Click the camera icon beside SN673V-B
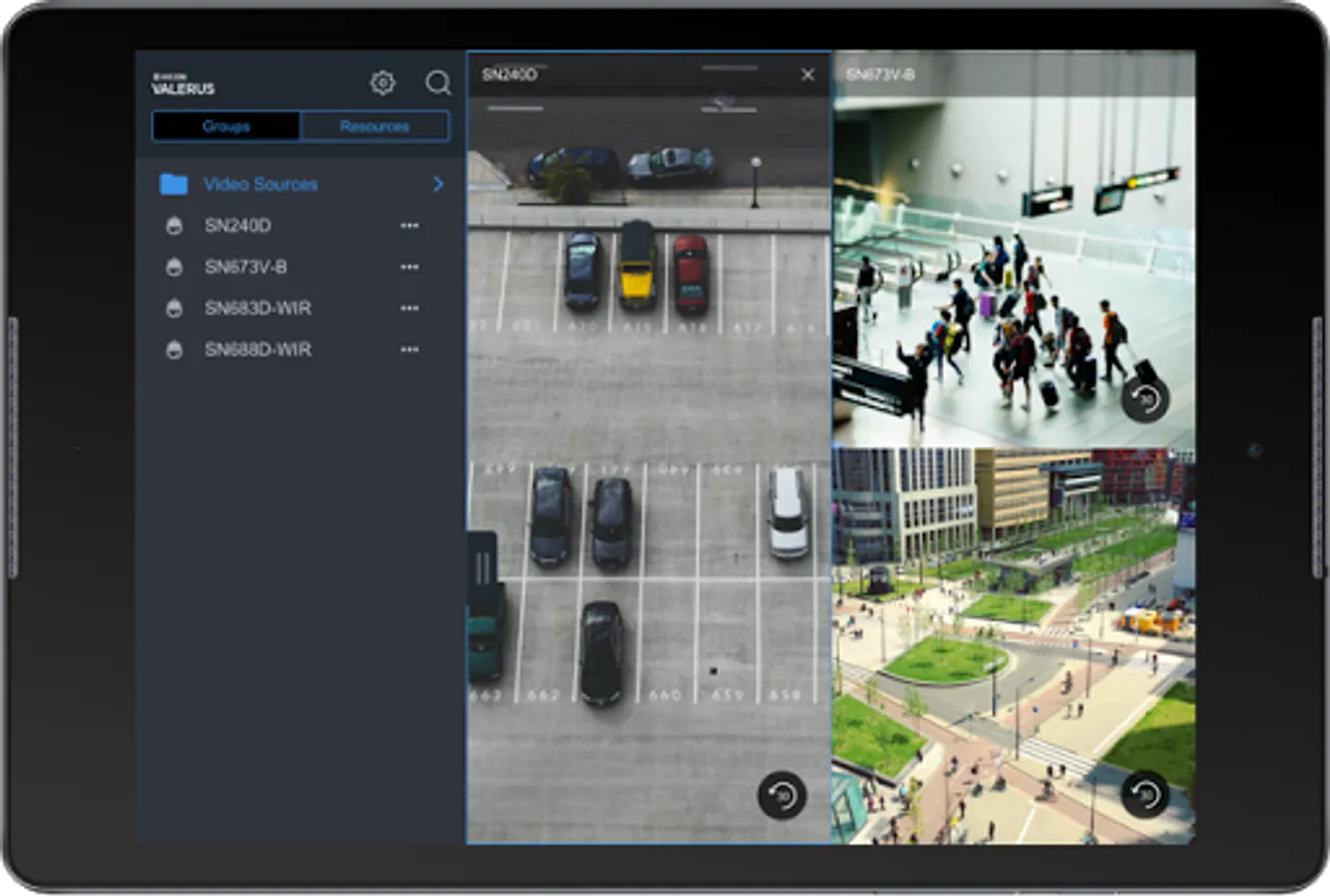The image size is (1330, 896). (174, 267)
